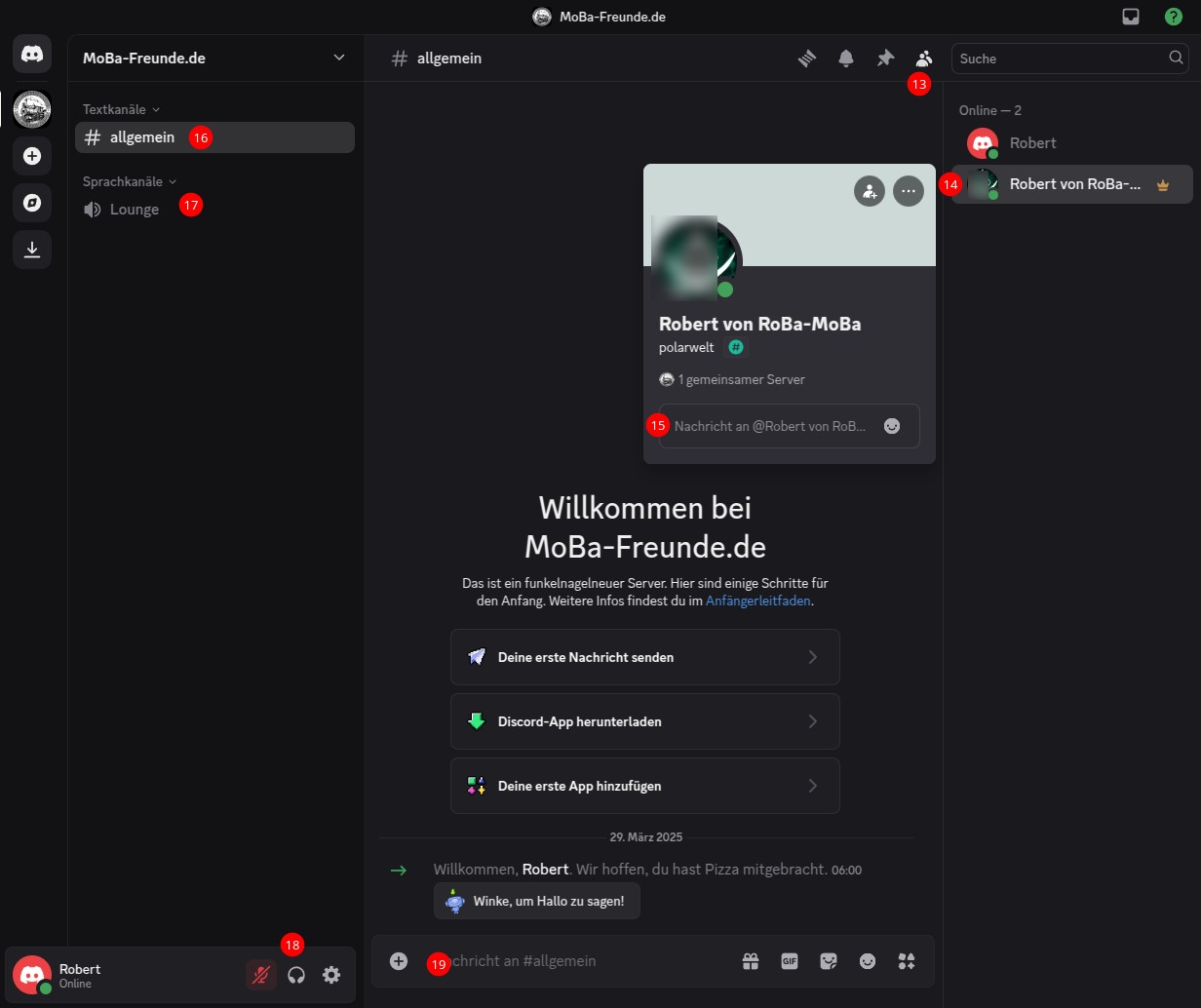Expand the MoBa-Freunde.de server menu
This screenshot has height=1008, width=1201.
point(215,58)
